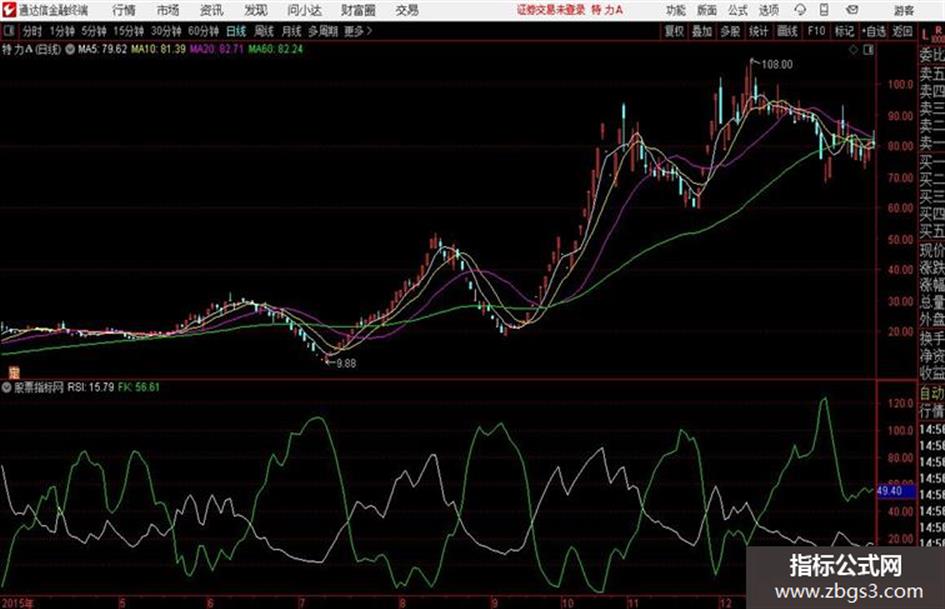Click the 复权 toolbar button
This screenshot has height=609, width=945.
pos(674,31)
